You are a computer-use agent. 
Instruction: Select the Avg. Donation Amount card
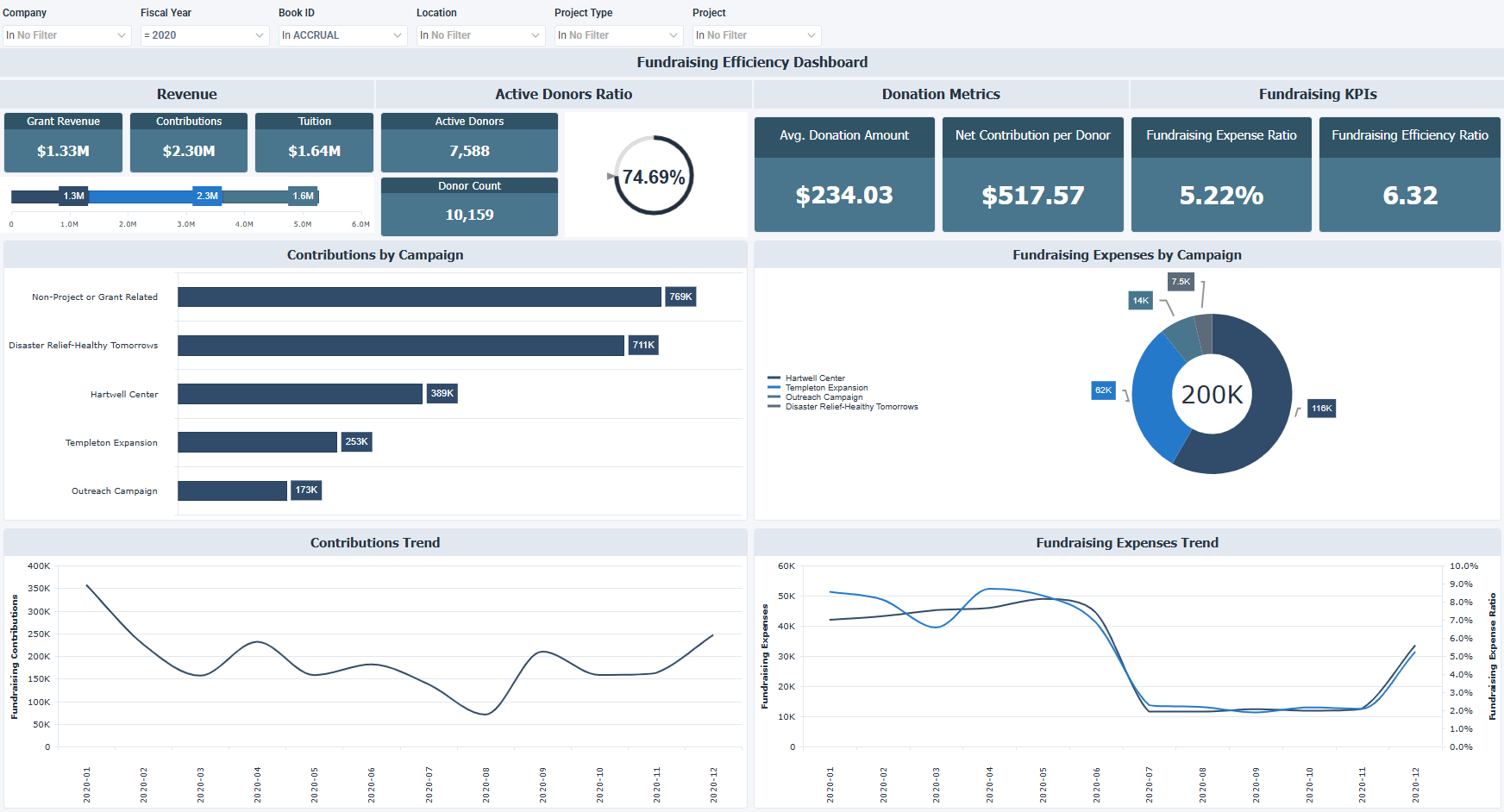point(844,174)
